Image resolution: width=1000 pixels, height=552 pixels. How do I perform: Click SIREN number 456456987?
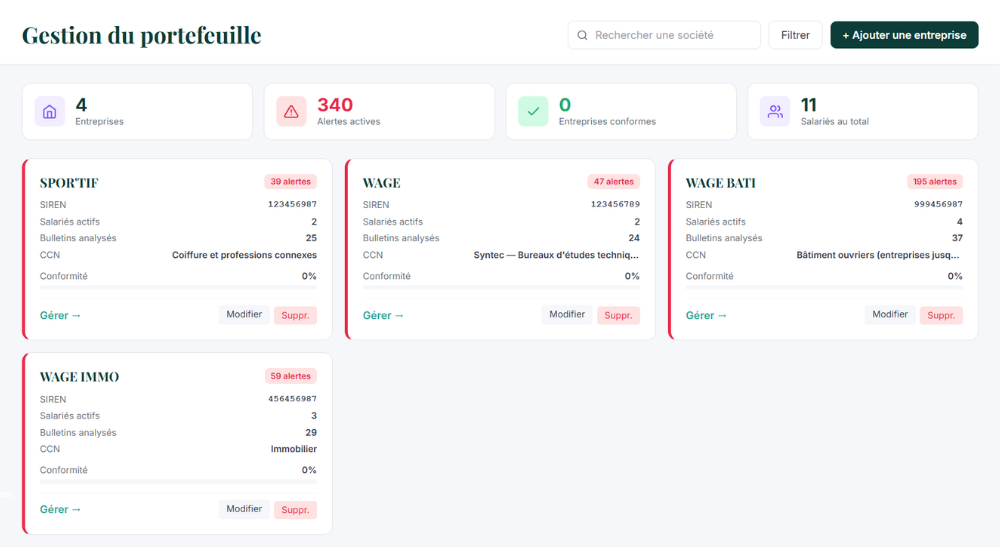tap(292, 399)
